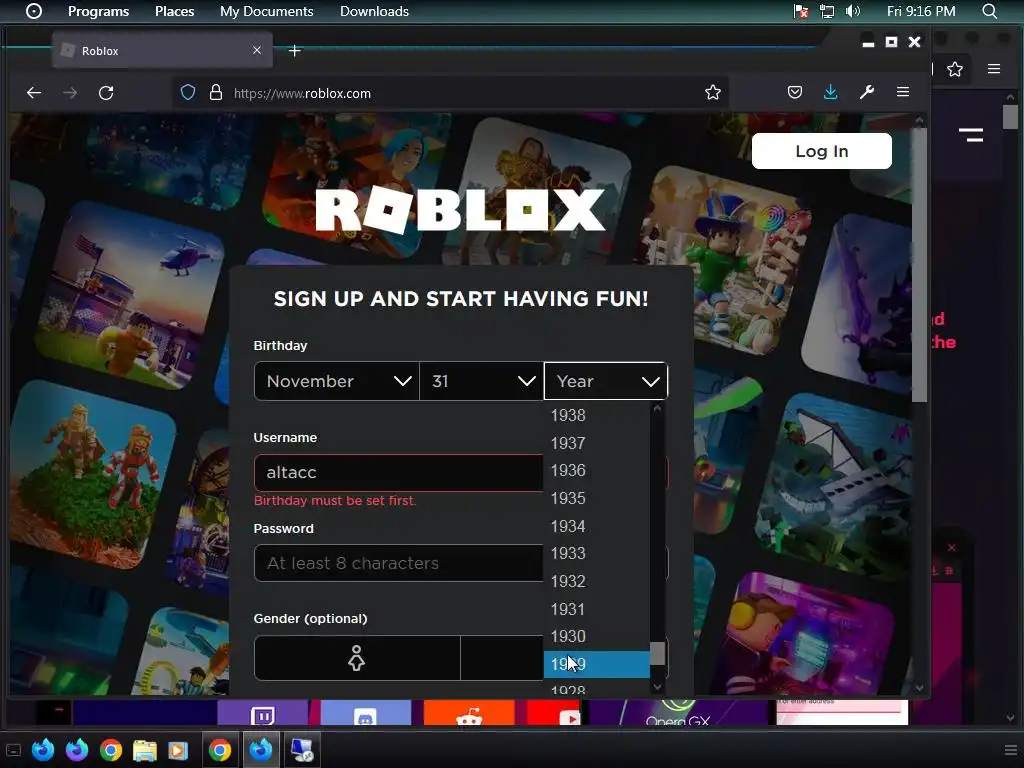Open the Programs menu
The image size is (1024, 768).
pyautogui.click(x=99, y=11)
